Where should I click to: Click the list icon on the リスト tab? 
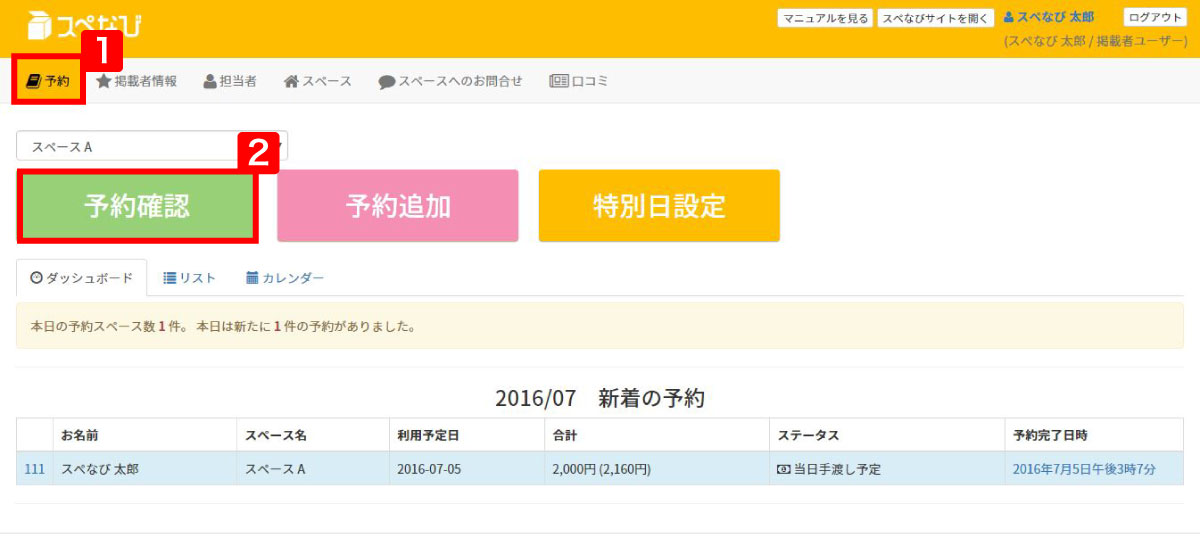(x=170, y=278)
